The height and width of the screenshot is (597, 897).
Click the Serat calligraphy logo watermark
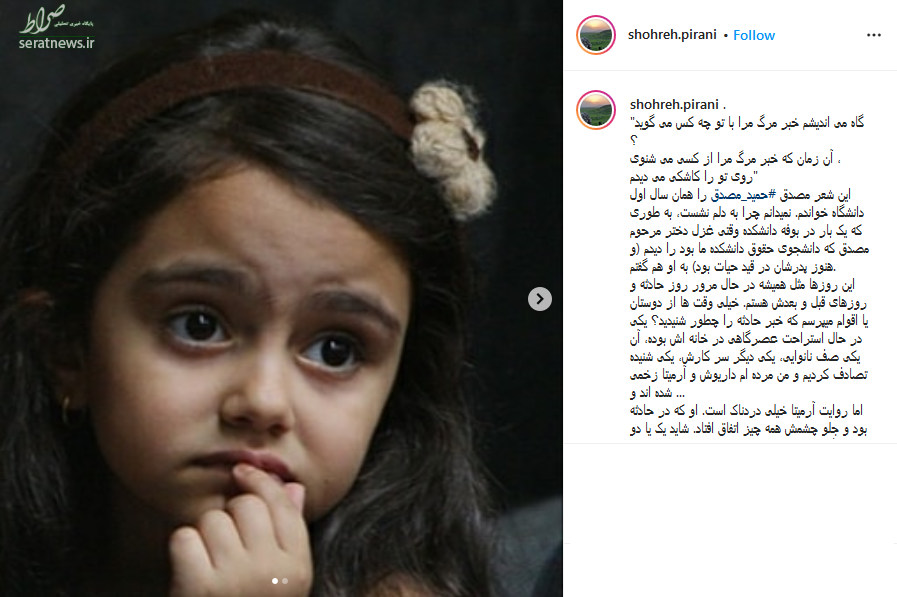[x=56, y=21]
